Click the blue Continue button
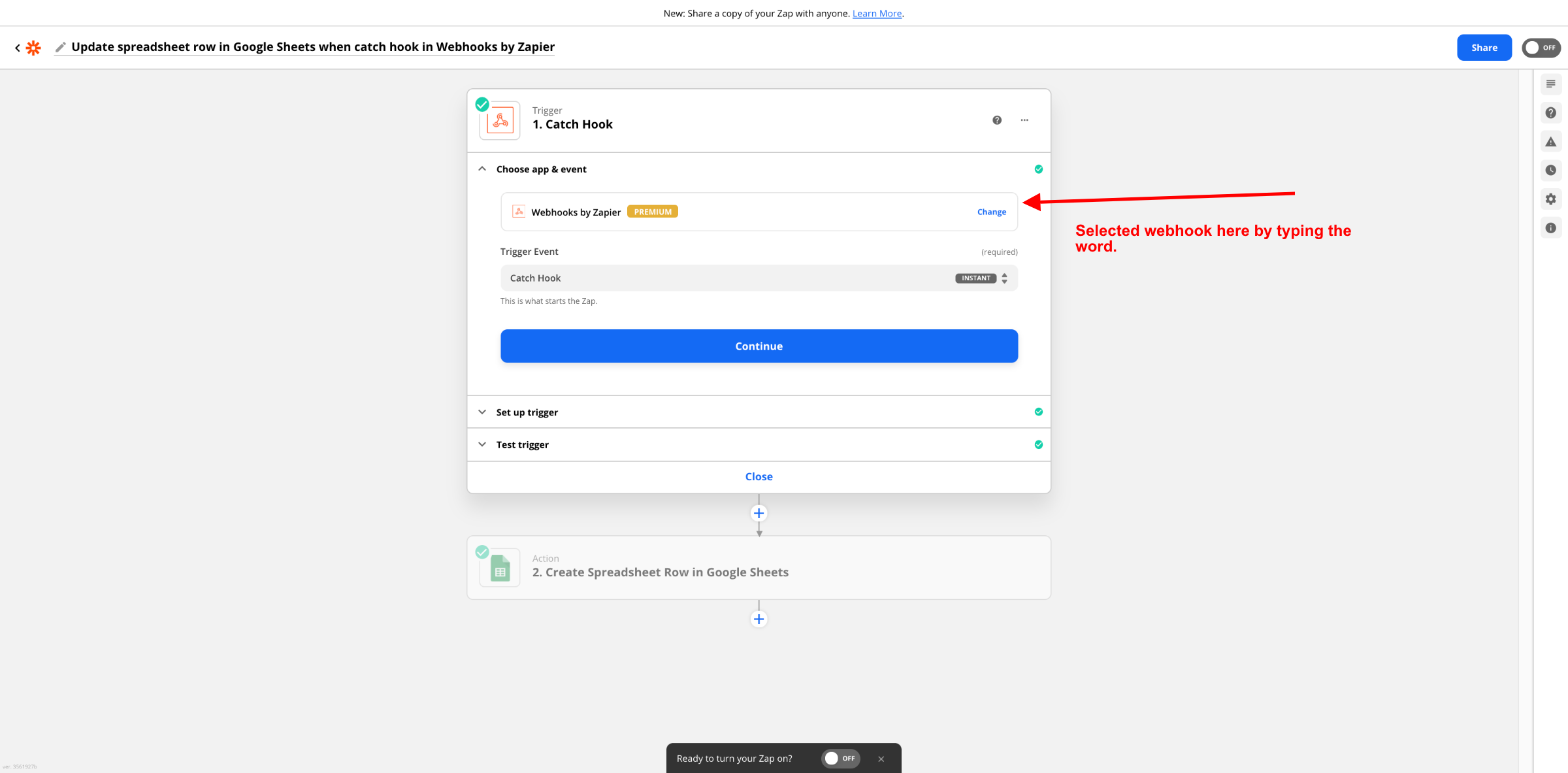This screenshot has height=773, width=1568. [x=759, y=346]
